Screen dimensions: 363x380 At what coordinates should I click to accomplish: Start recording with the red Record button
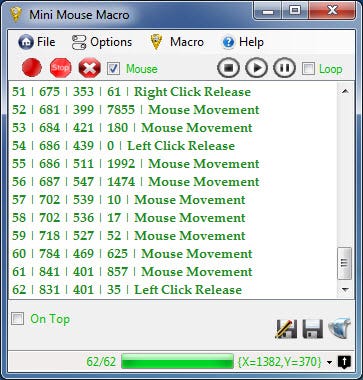tap(32, 68)
